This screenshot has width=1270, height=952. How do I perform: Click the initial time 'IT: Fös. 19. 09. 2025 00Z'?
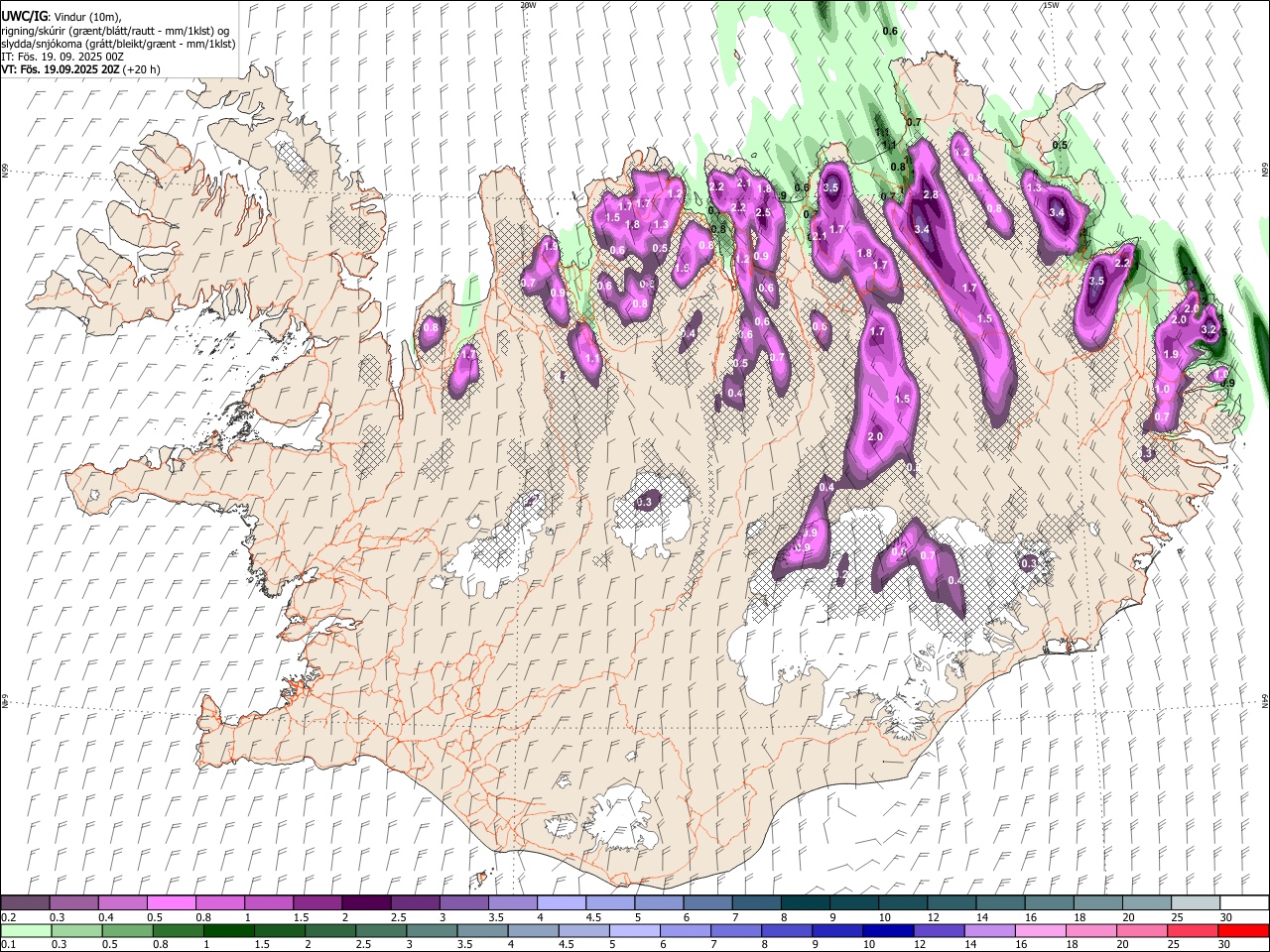pos(63,57)
